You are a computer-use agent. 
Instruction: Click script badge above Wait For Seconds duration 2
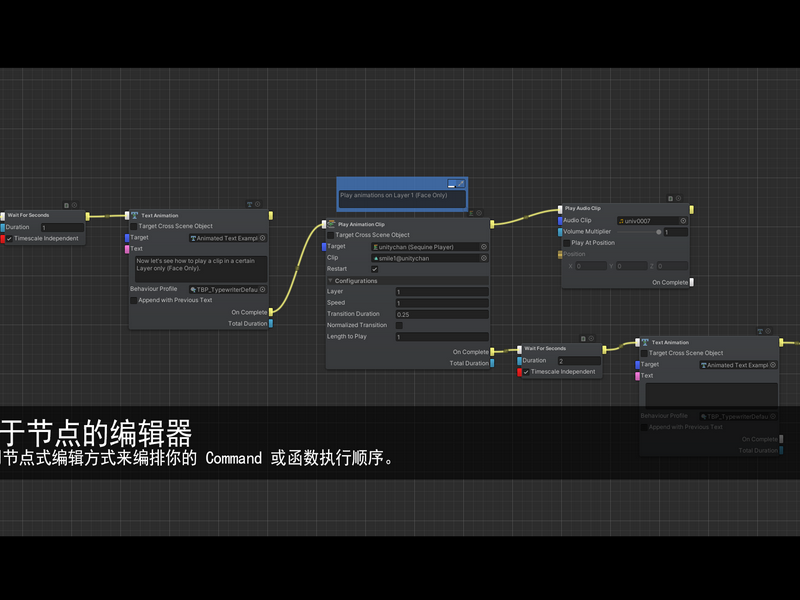pos(583,338)
